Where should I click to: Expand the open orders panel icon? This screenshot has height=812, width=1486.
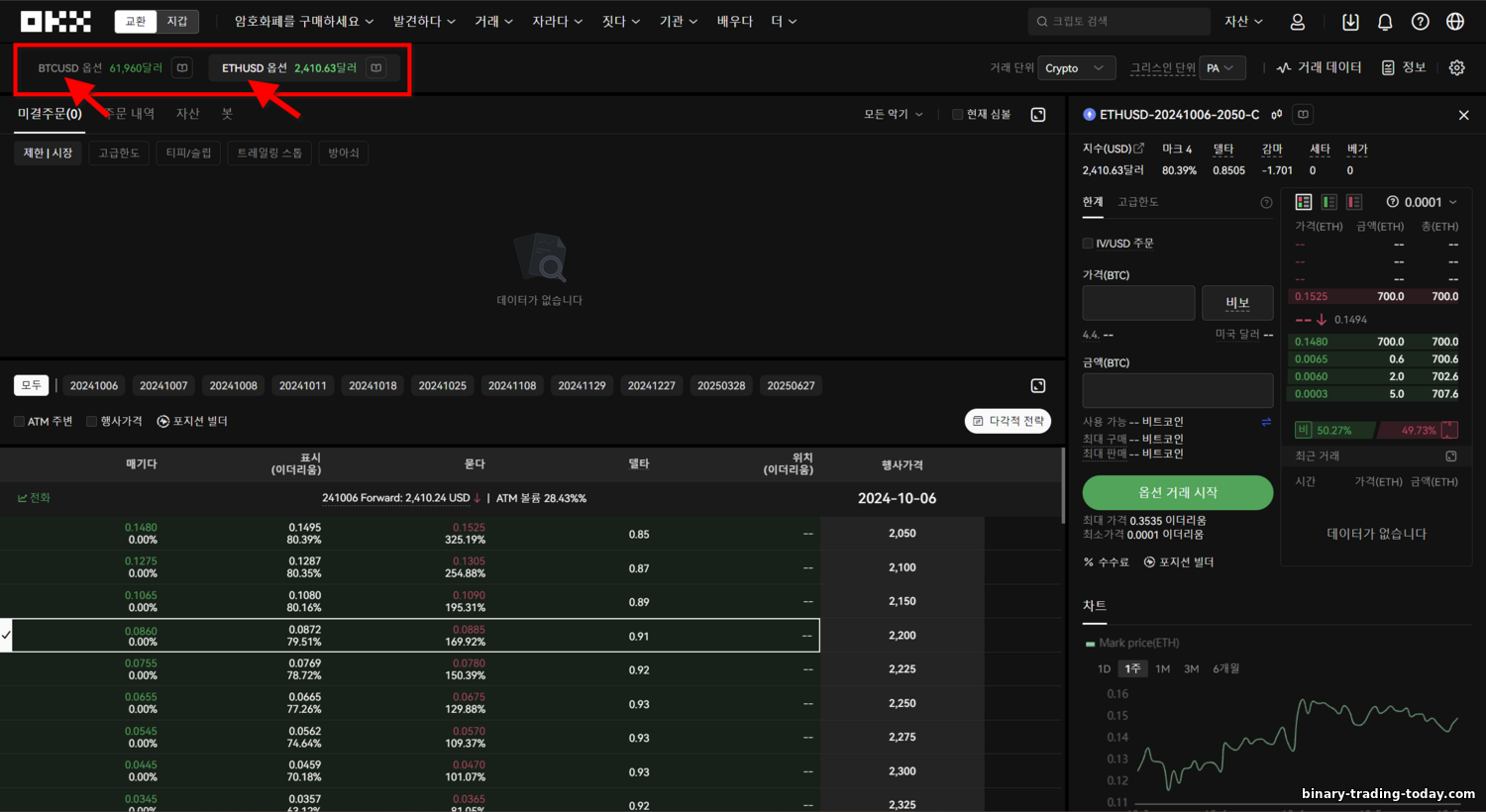tap(1038, 115)
